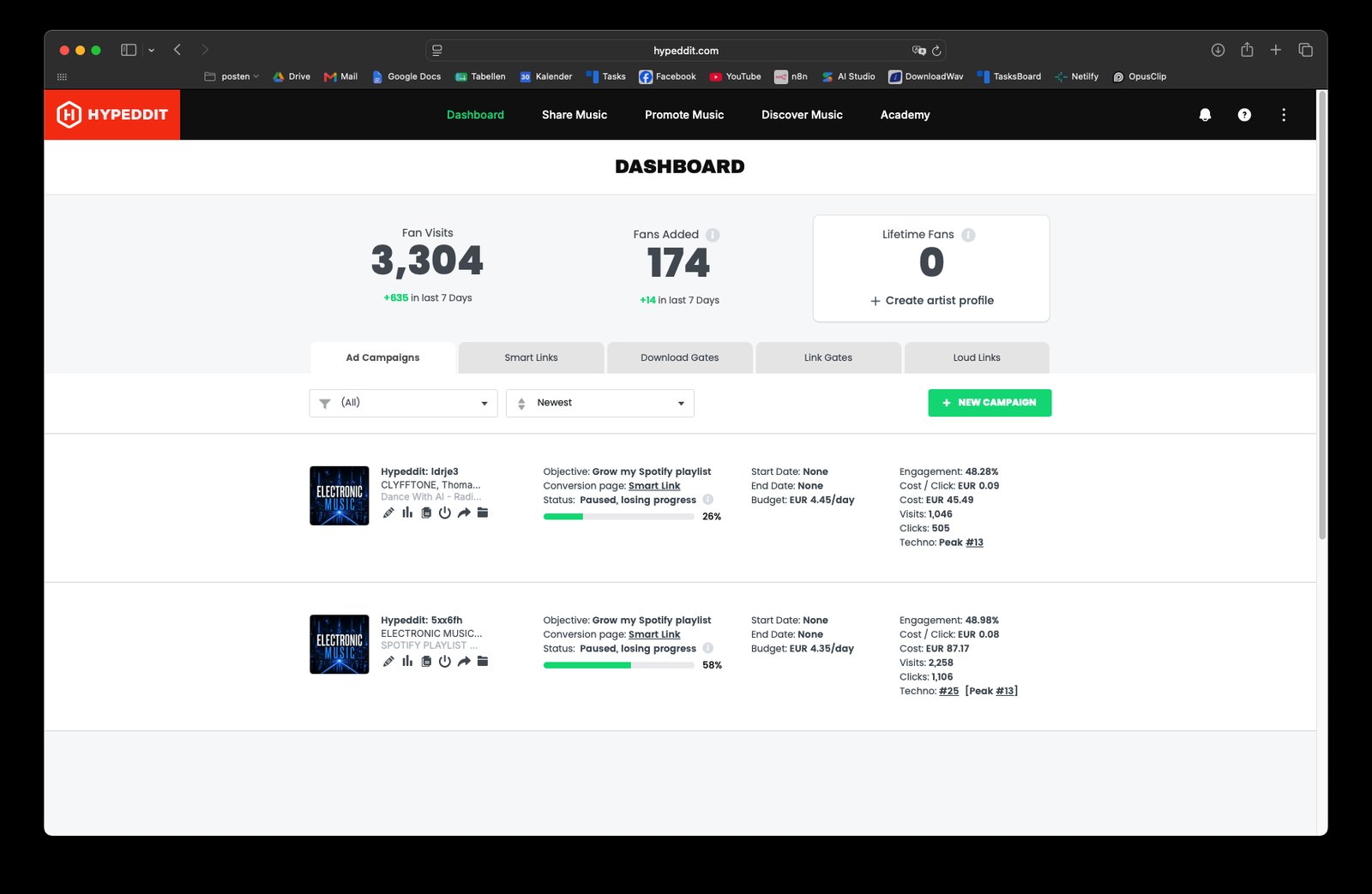Open the Dashboard menu item
Image resolution: width=1372 pixels, height=894 pixels.
coord(475,115)
